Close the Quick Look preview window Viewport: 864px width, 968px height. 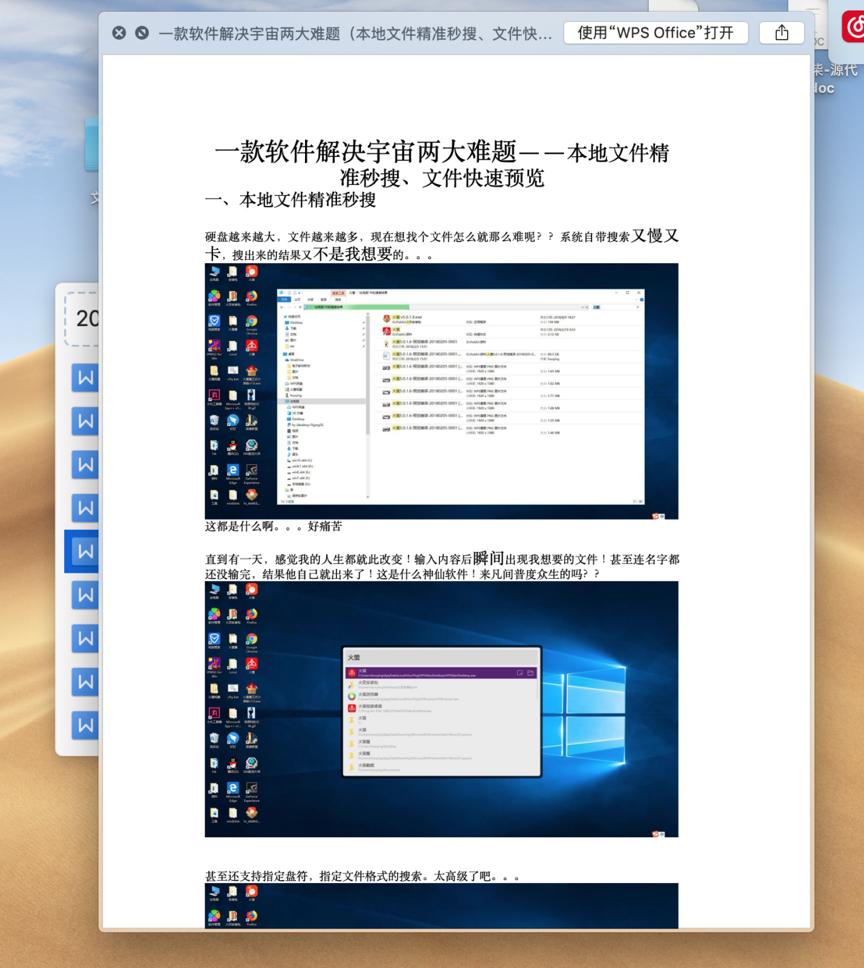[x=119, y=32]
